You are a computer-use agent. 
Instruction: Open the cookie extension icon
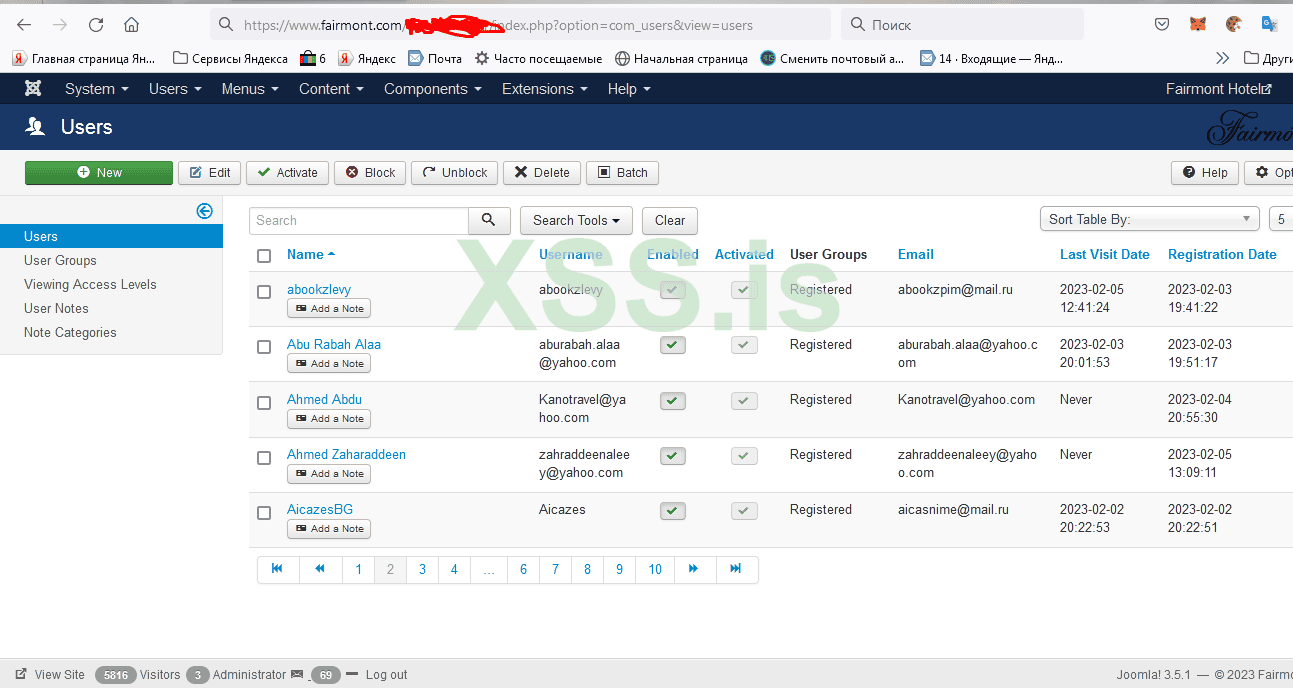[1233, 25]
